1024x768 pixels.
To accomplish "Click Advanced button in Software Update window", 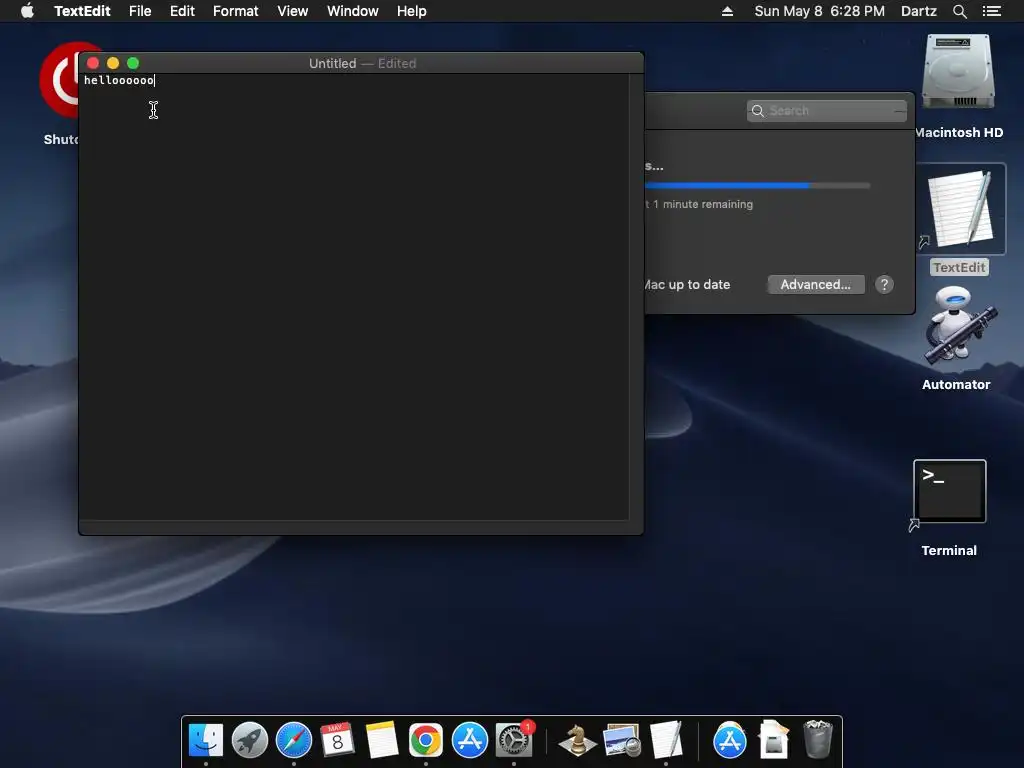I will coord(816,285).
